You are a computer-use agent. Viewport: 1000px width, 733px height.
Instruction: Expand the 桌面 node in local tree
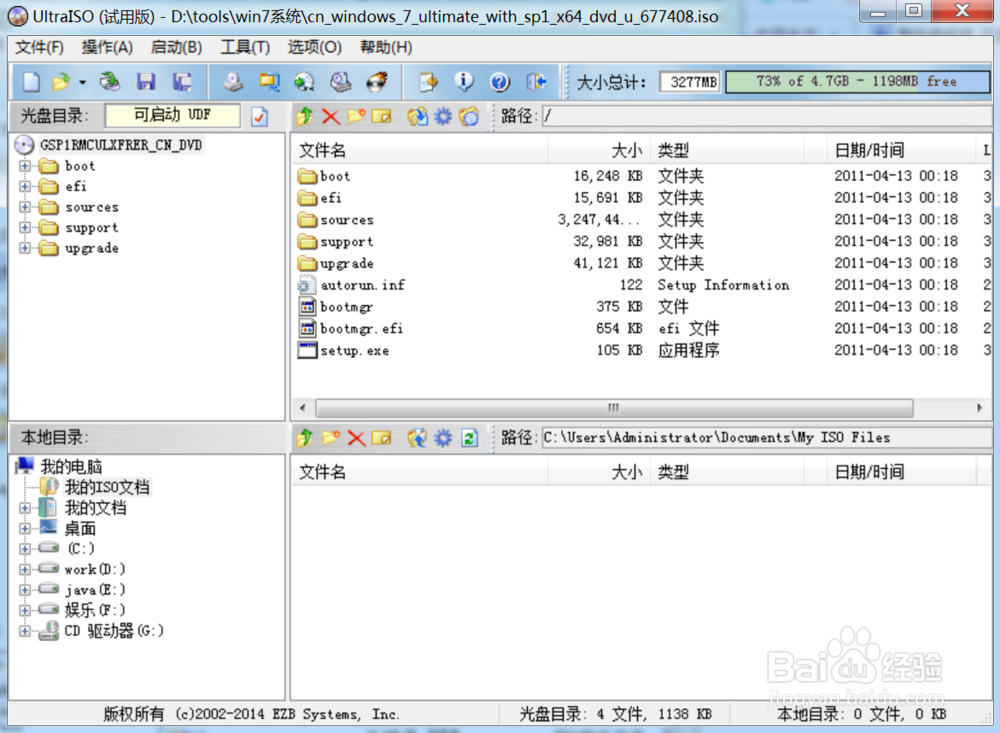click(x=25, y=528)
